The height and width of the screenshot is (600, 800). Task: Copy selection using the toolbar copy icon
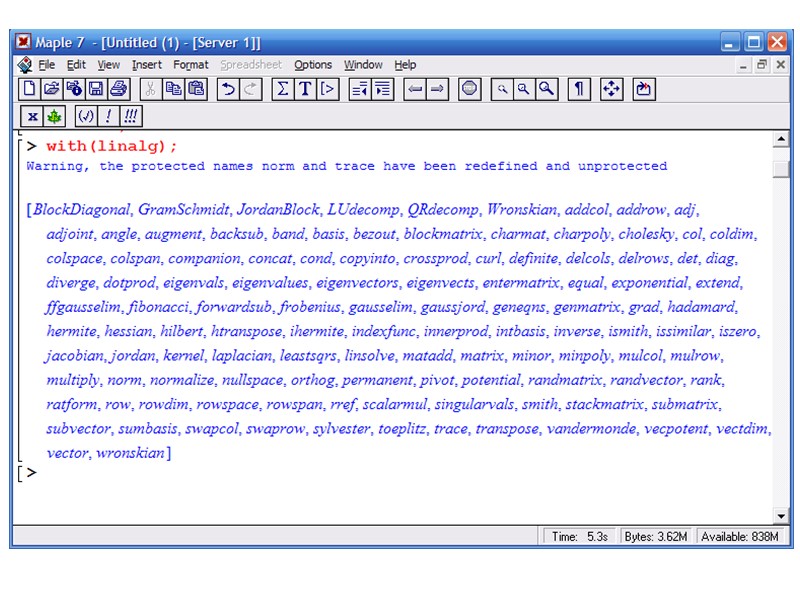(173, 89)
